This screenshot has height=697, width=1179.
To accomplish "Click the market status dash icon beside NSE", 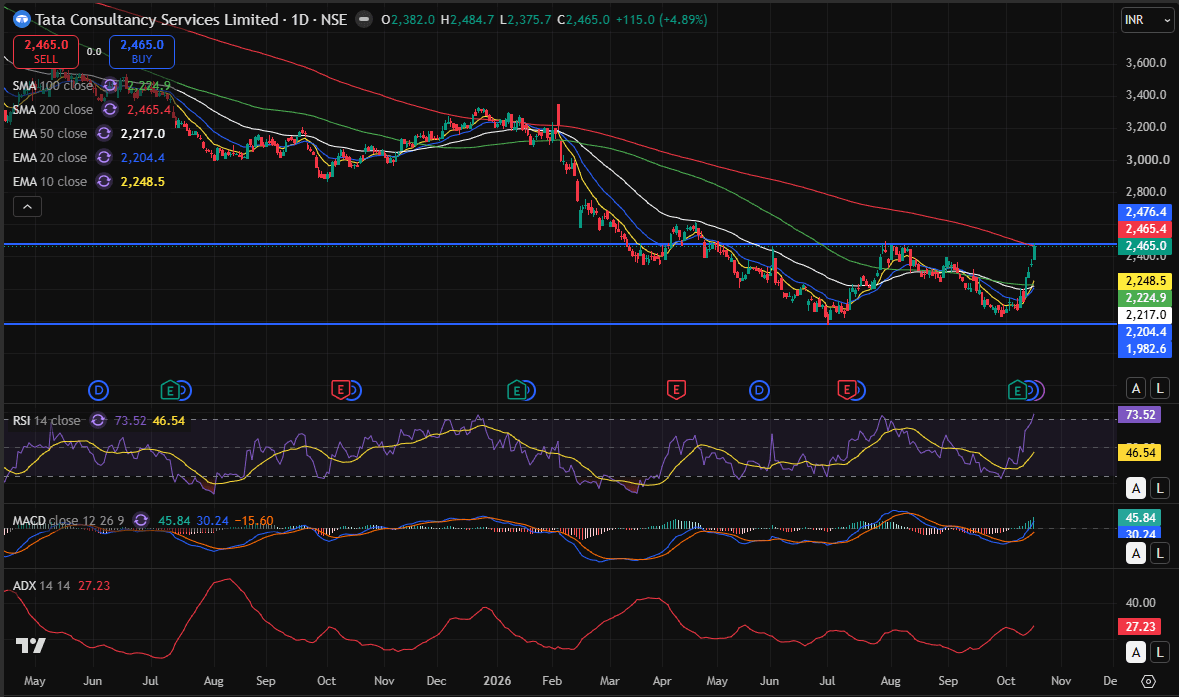I will [363, 20].
